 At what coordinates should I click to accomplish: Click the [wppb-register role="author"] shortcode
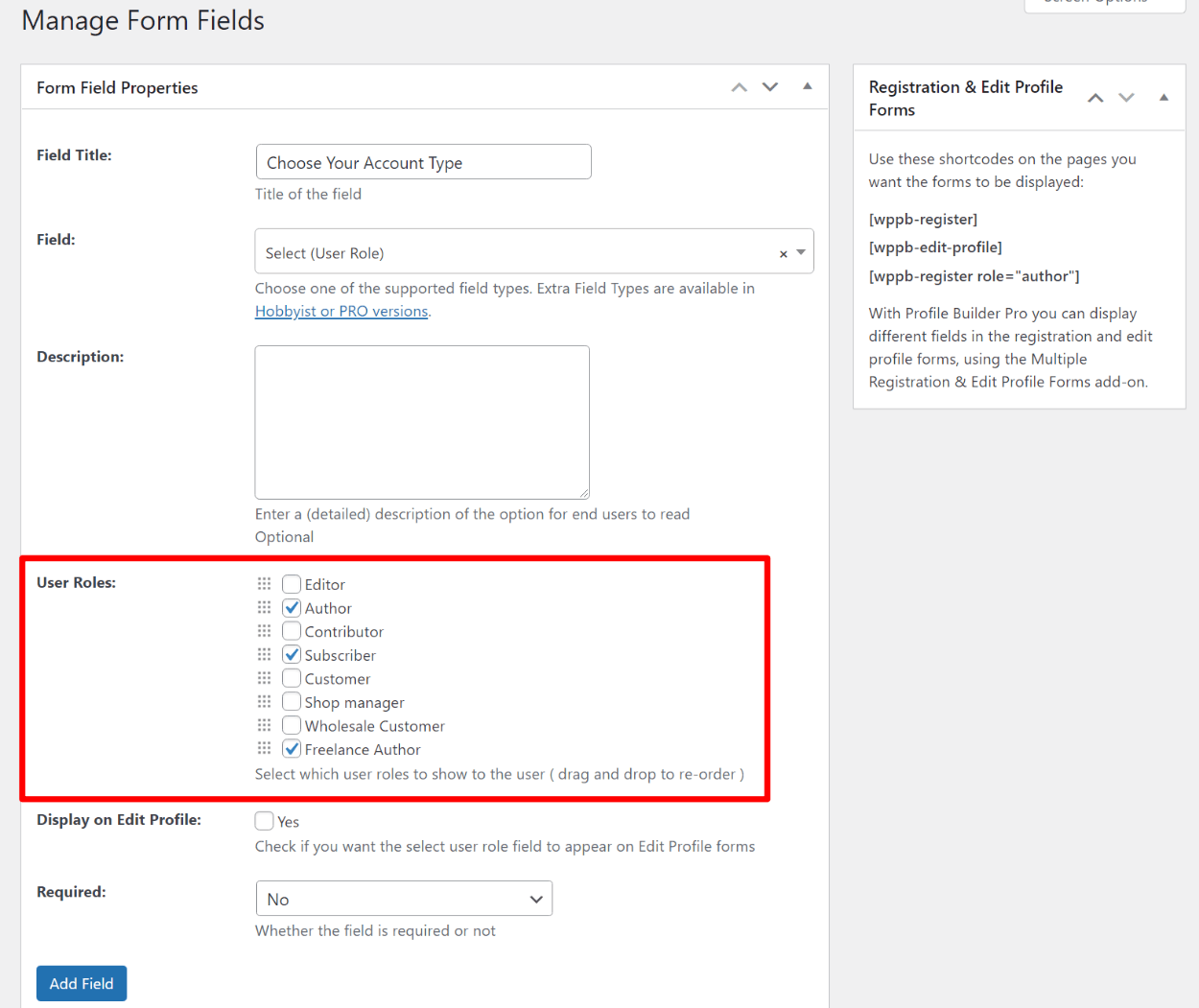(x=975, y=276)
